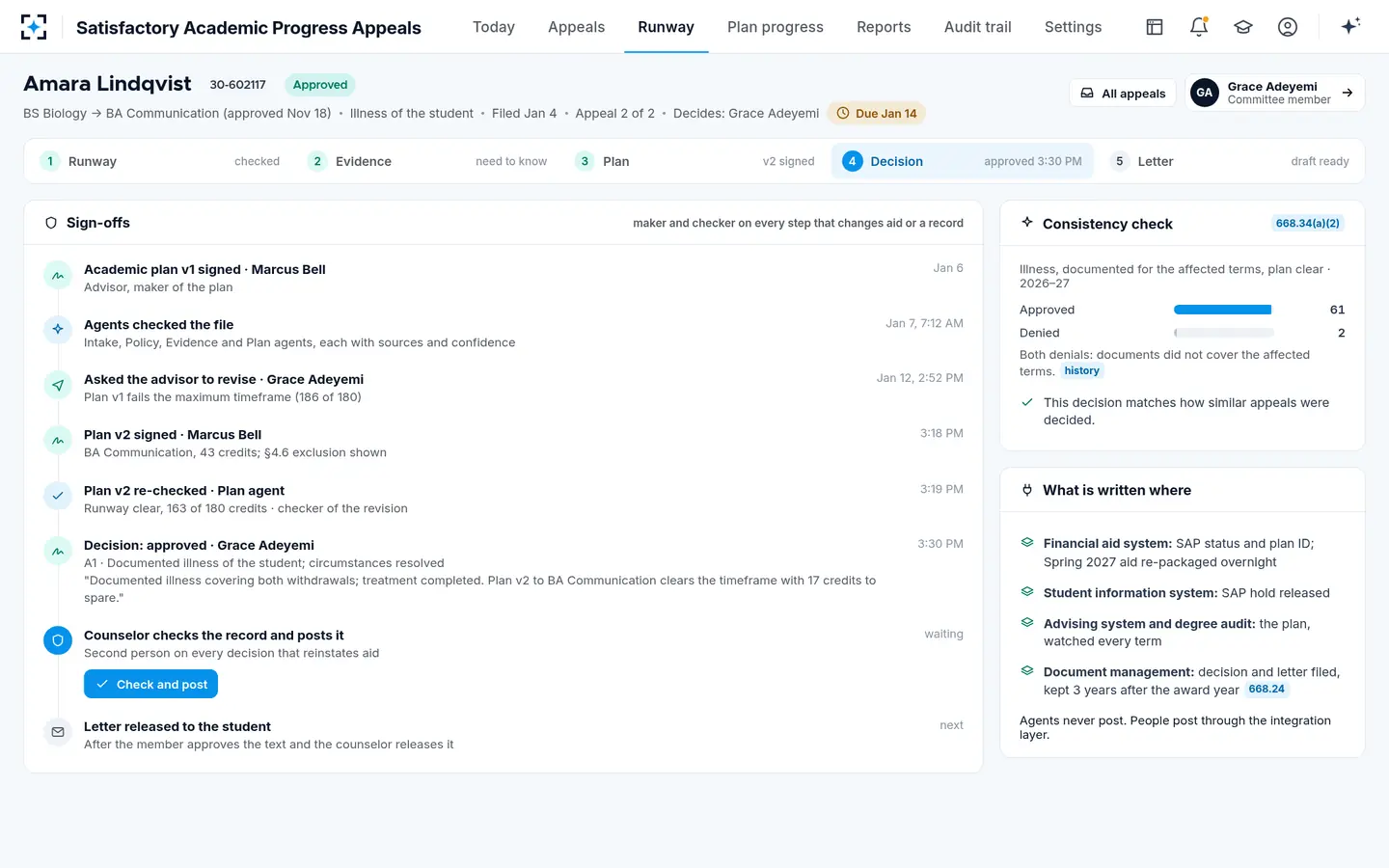The width and height of the screenshot is (1389, 868).
Task: Click the app logo icon
Action: (34, 27)
